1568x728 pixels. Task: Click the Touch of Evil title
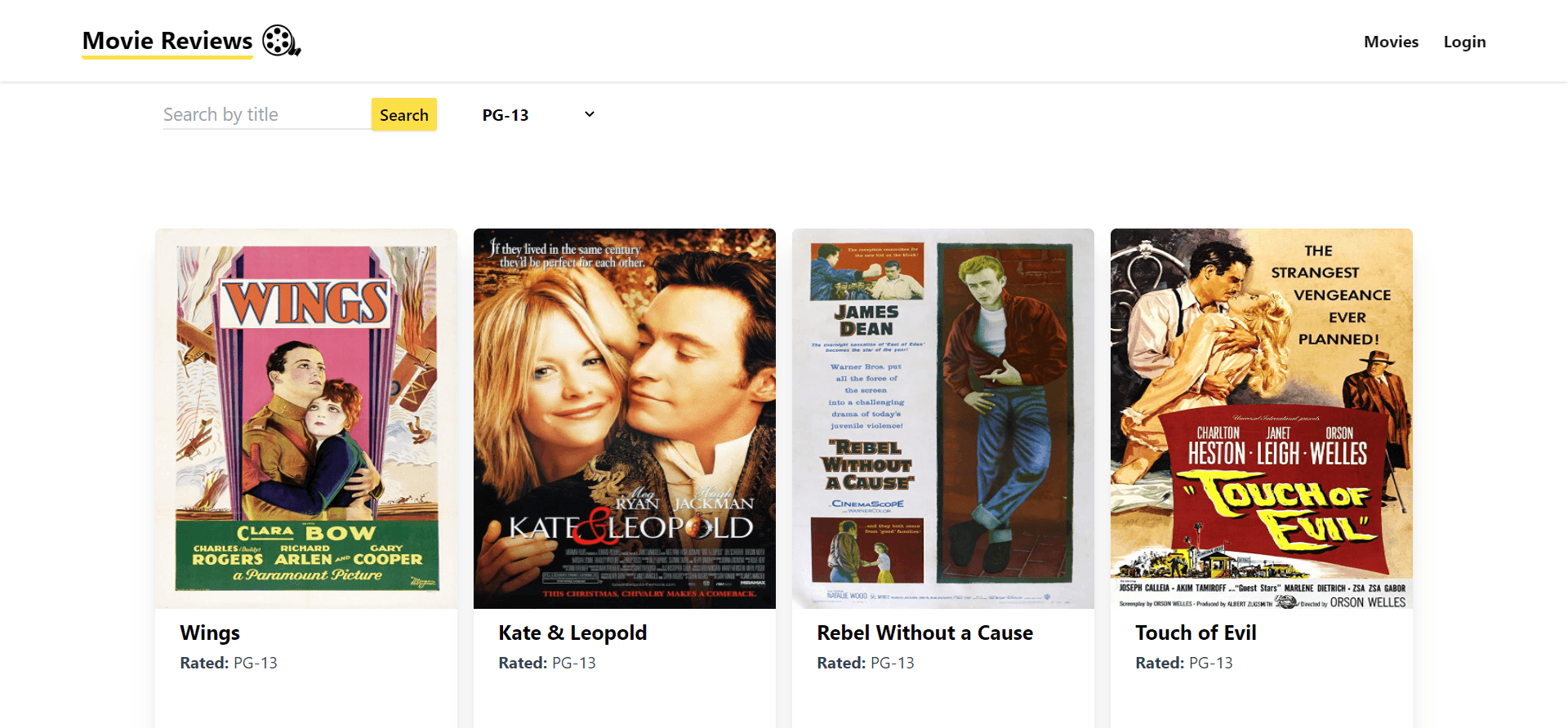coord(1196,633)
